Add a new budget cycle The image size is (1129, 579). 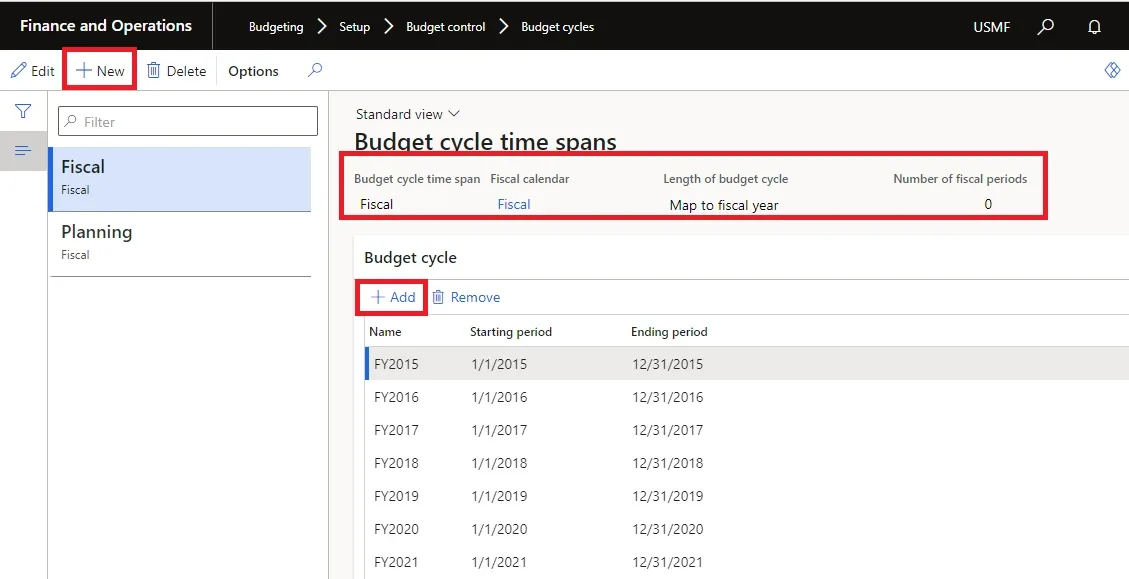[x=393, y=297]
